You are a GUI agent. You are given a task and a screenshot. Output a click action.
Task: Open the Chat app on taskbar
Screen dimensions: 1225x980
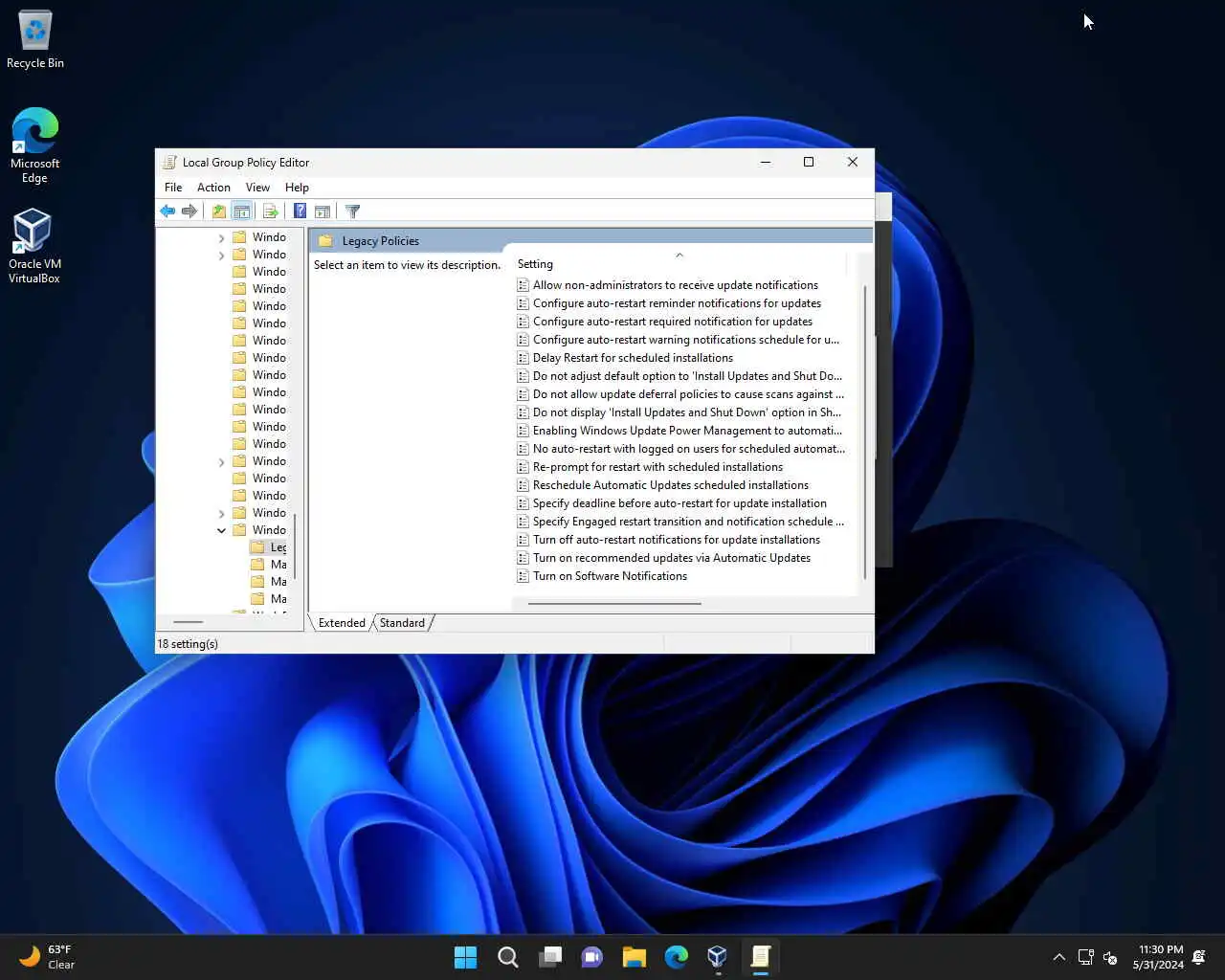[x=592, y=957]
